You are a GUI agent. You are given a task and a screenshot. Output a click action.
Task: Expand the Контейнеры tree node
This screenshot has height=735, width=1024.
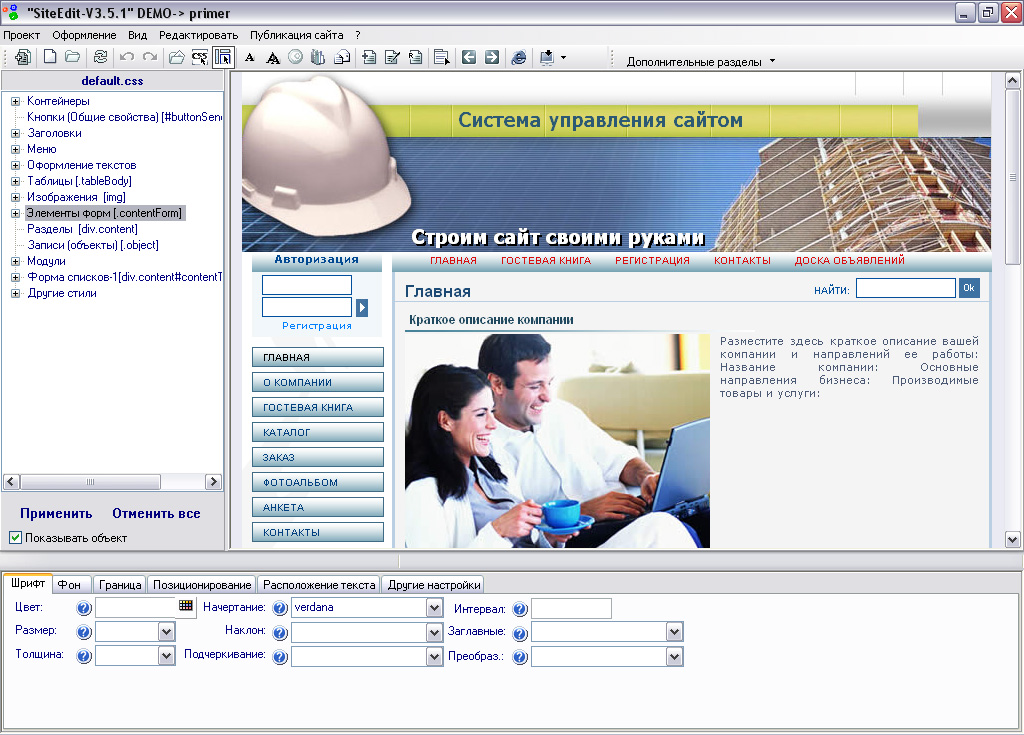coord(16,101)
